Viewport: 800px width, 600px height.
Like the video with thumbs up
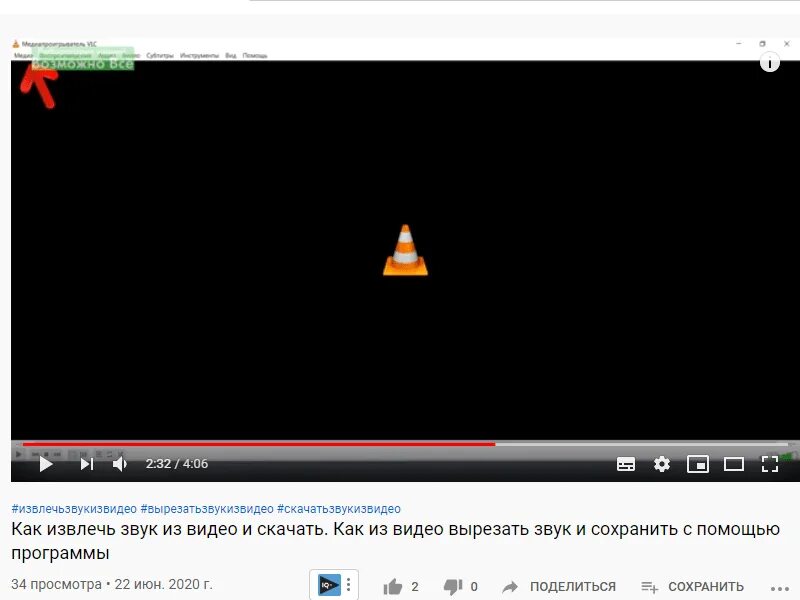coord(393,587)
